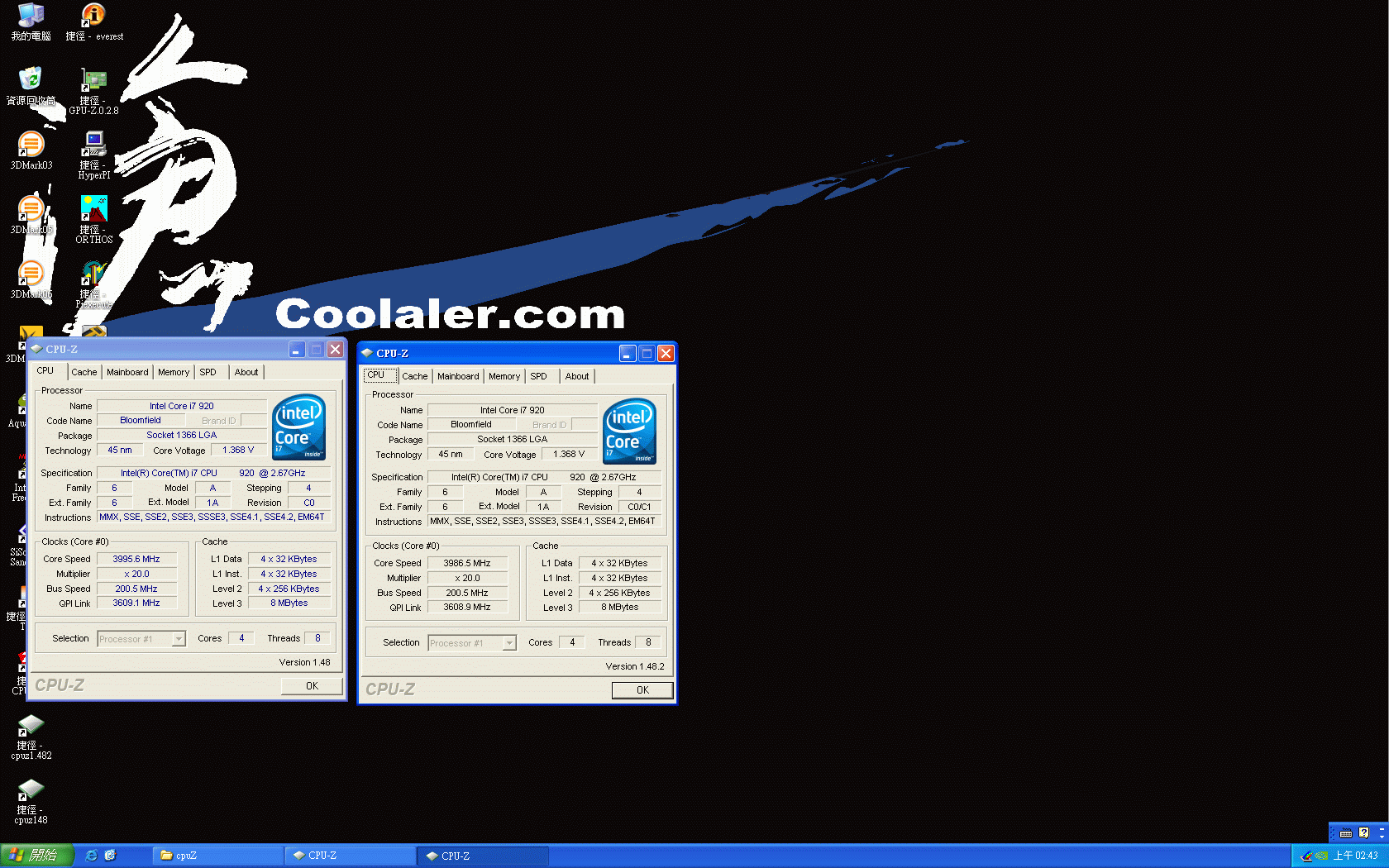Click the Core Voltage 1.368 V field in left window
Screen dimensions: 1389x868
point(238,451)
